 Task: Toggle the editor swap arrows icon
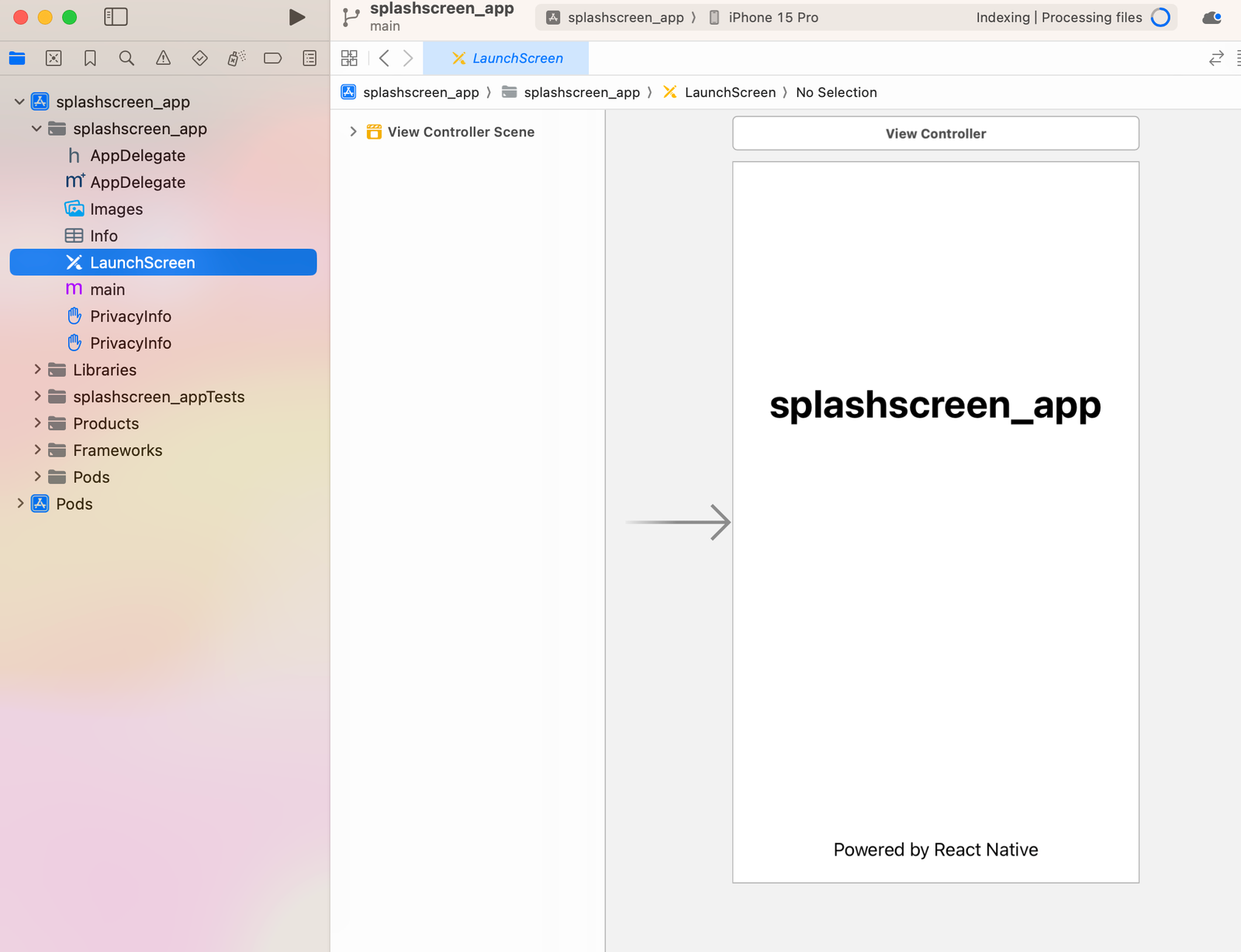pos(1216,57)
